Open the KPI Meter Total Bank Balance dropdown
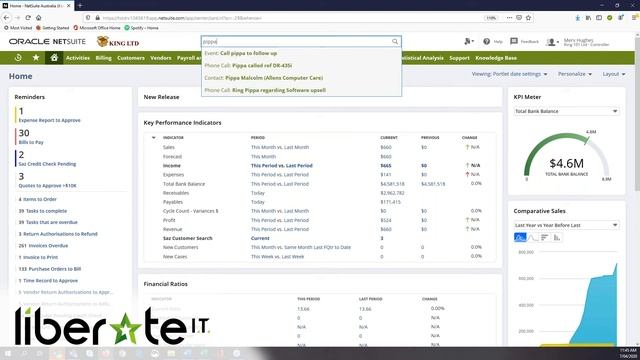 566,111
